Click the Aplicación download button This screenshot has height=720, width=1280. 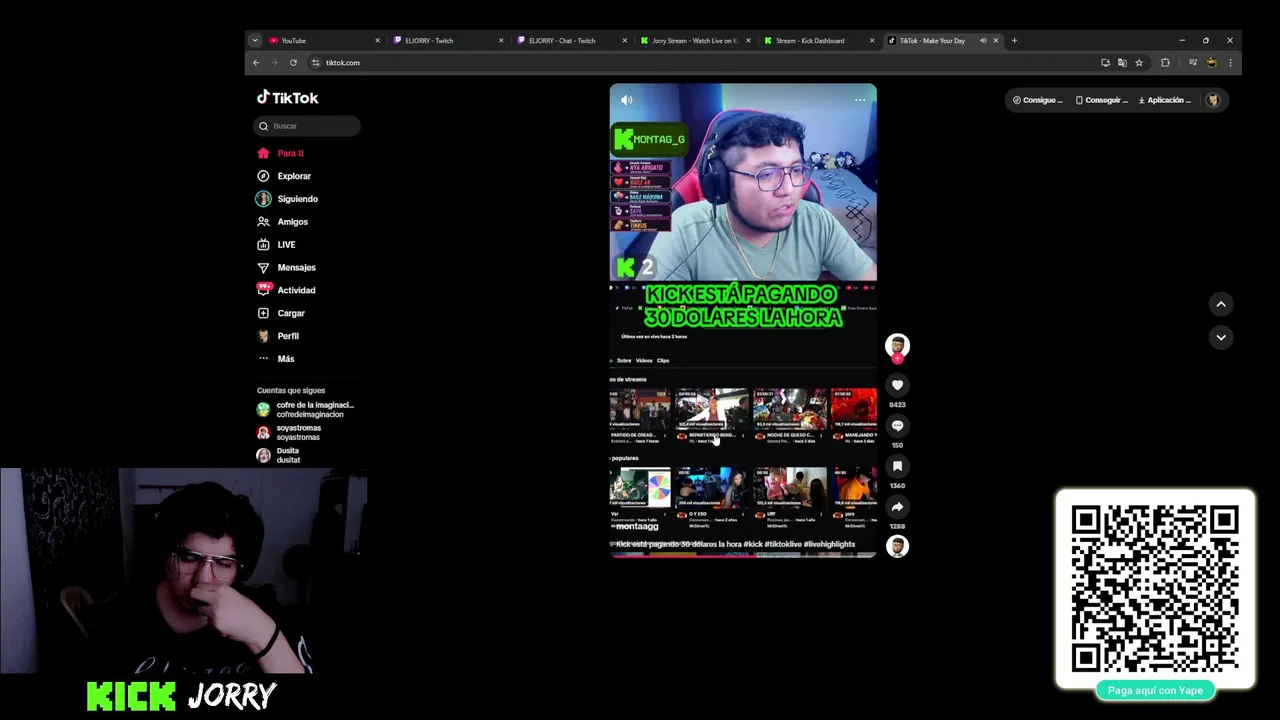point(1165,100)
